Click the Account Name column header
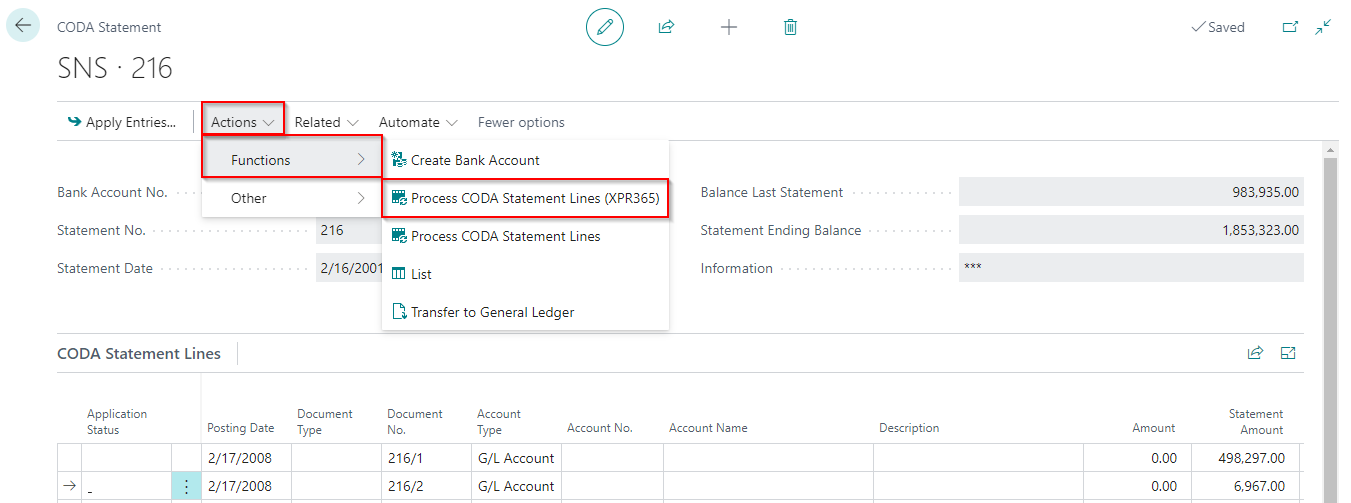Image resolution: width=1351 pixels, height=503 pixels. click(x=708, y=428)
